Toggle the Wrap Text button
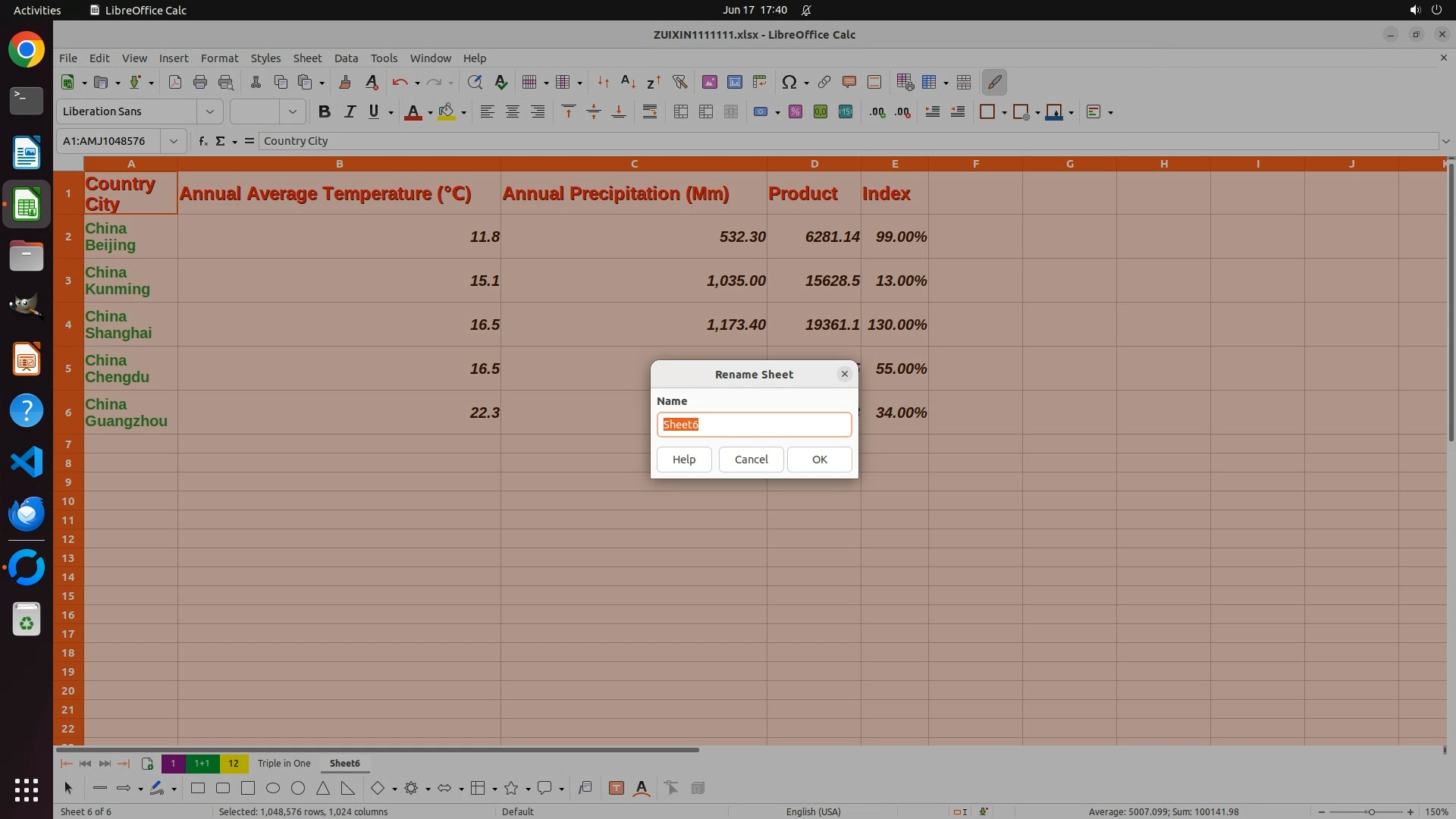The height and width of the screenshot is (819, 1456). tap(650, 111)
